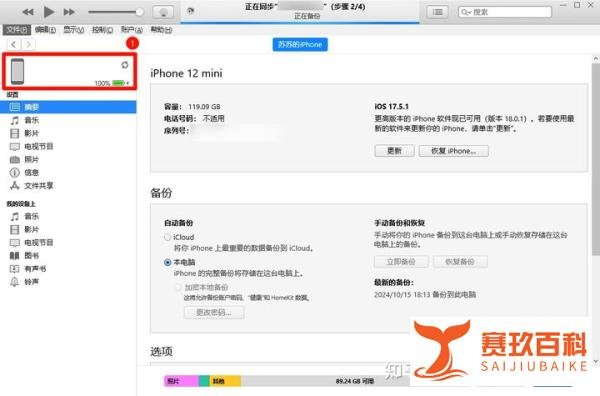This screenshot has width=600, height=396.
Task: Click the 89.24 GB 可用 free space bar
Action: click(325, 381)
